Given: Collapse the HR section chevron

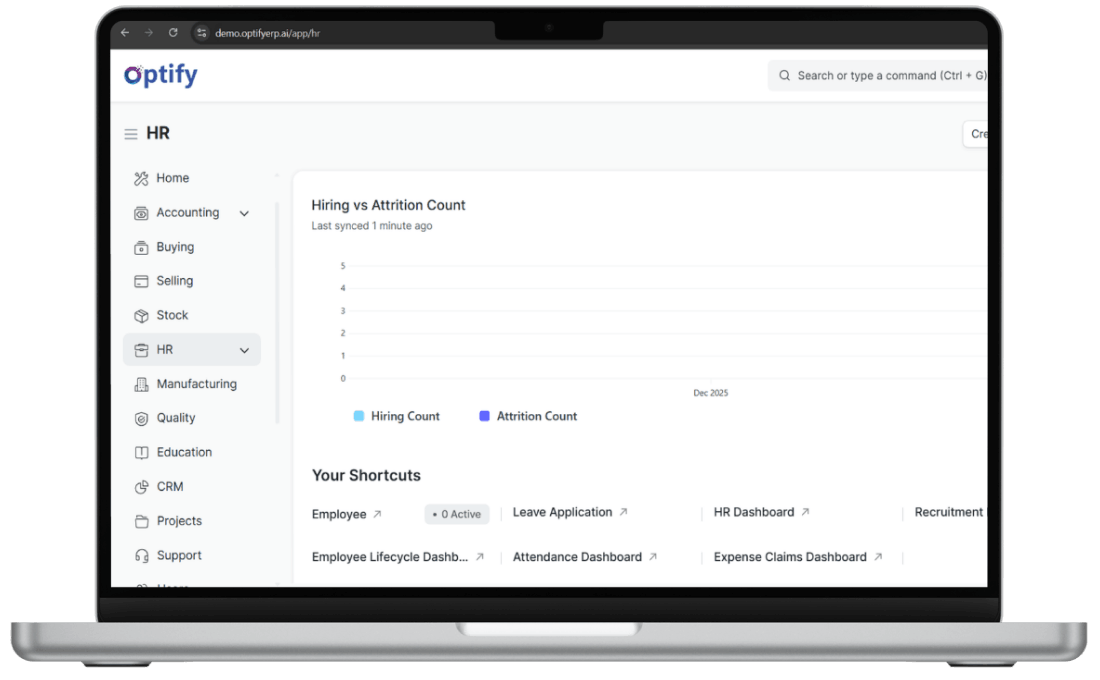Looking at the screenshot, I should pos(244,350).
